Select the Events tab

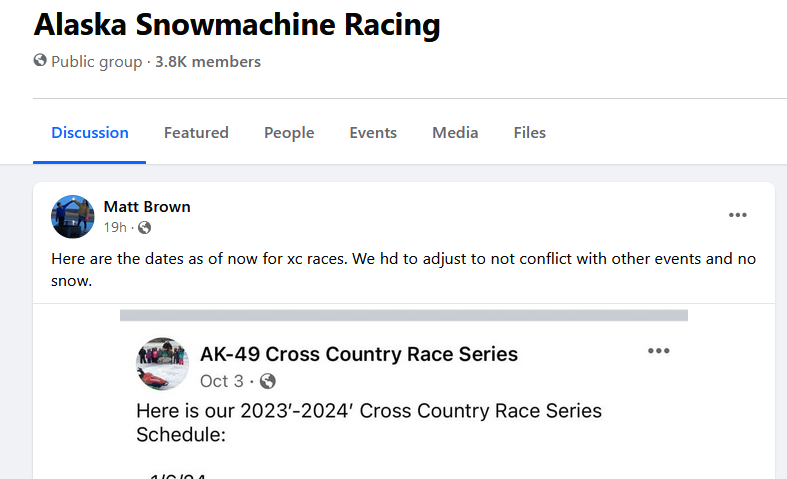tap(373, 133)
